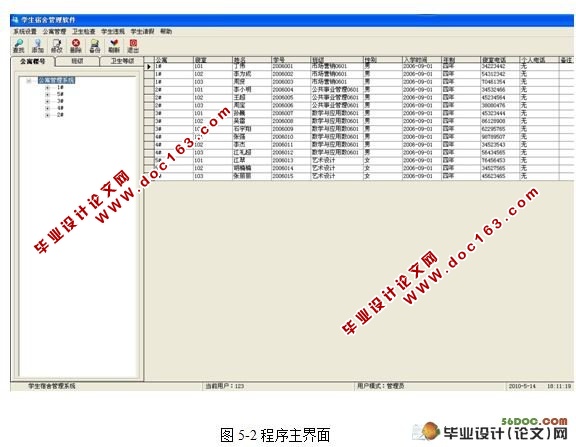Click the row selector for row 2006009

coord(149,129)
